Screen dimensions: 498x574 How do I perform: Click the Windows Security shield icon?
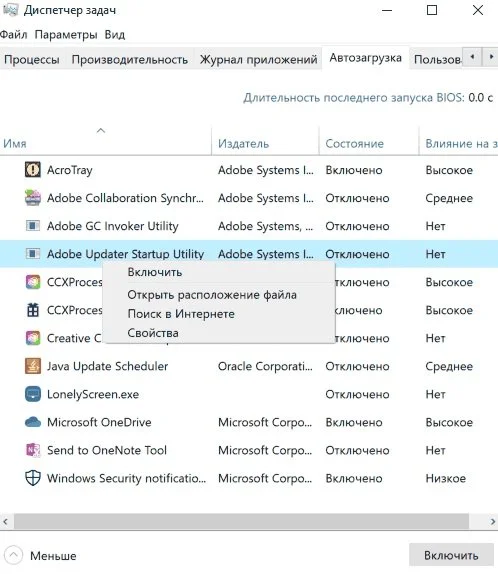coord(33,478)
